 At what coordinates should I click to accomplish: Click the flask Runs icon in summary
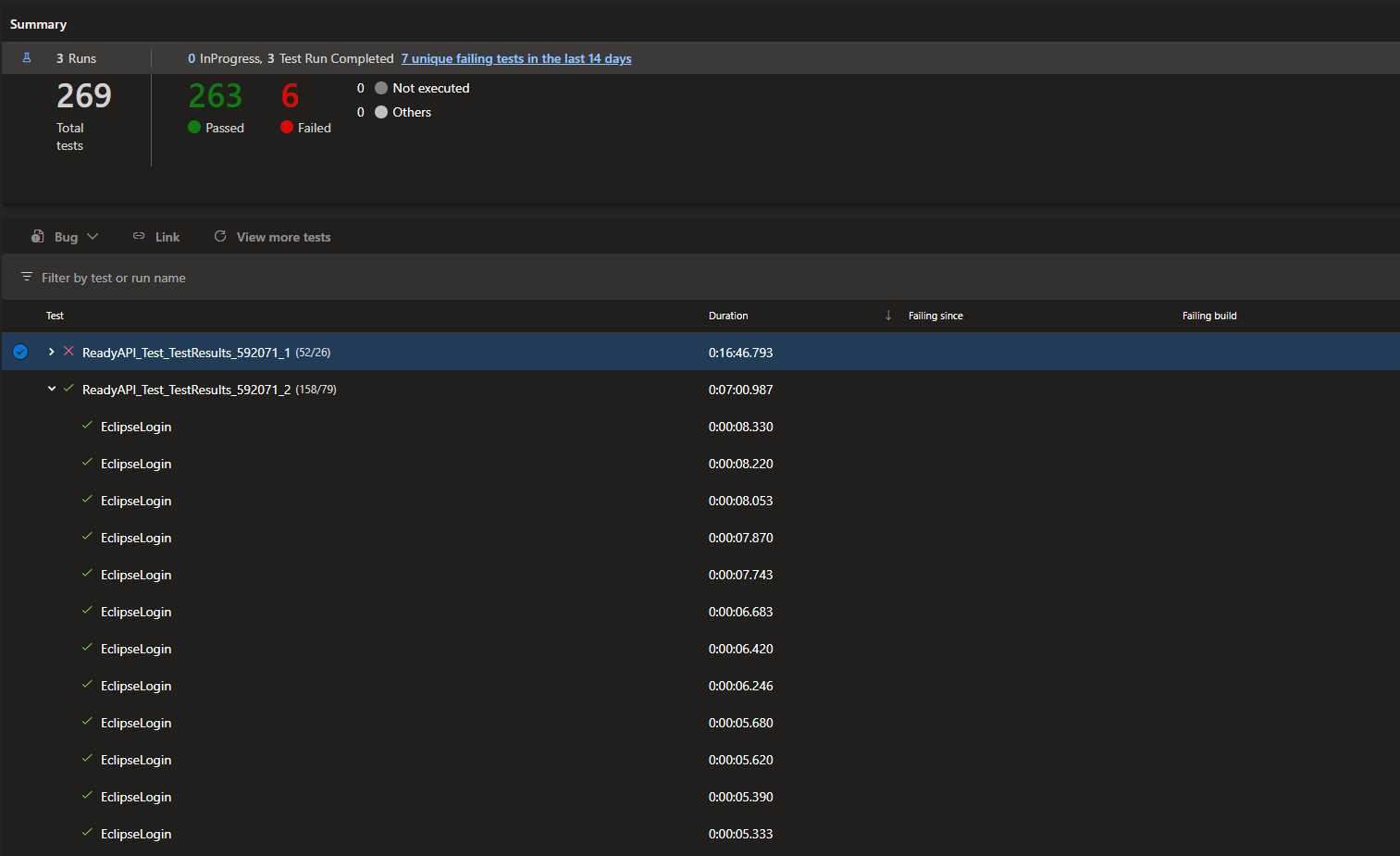point(27,58)
